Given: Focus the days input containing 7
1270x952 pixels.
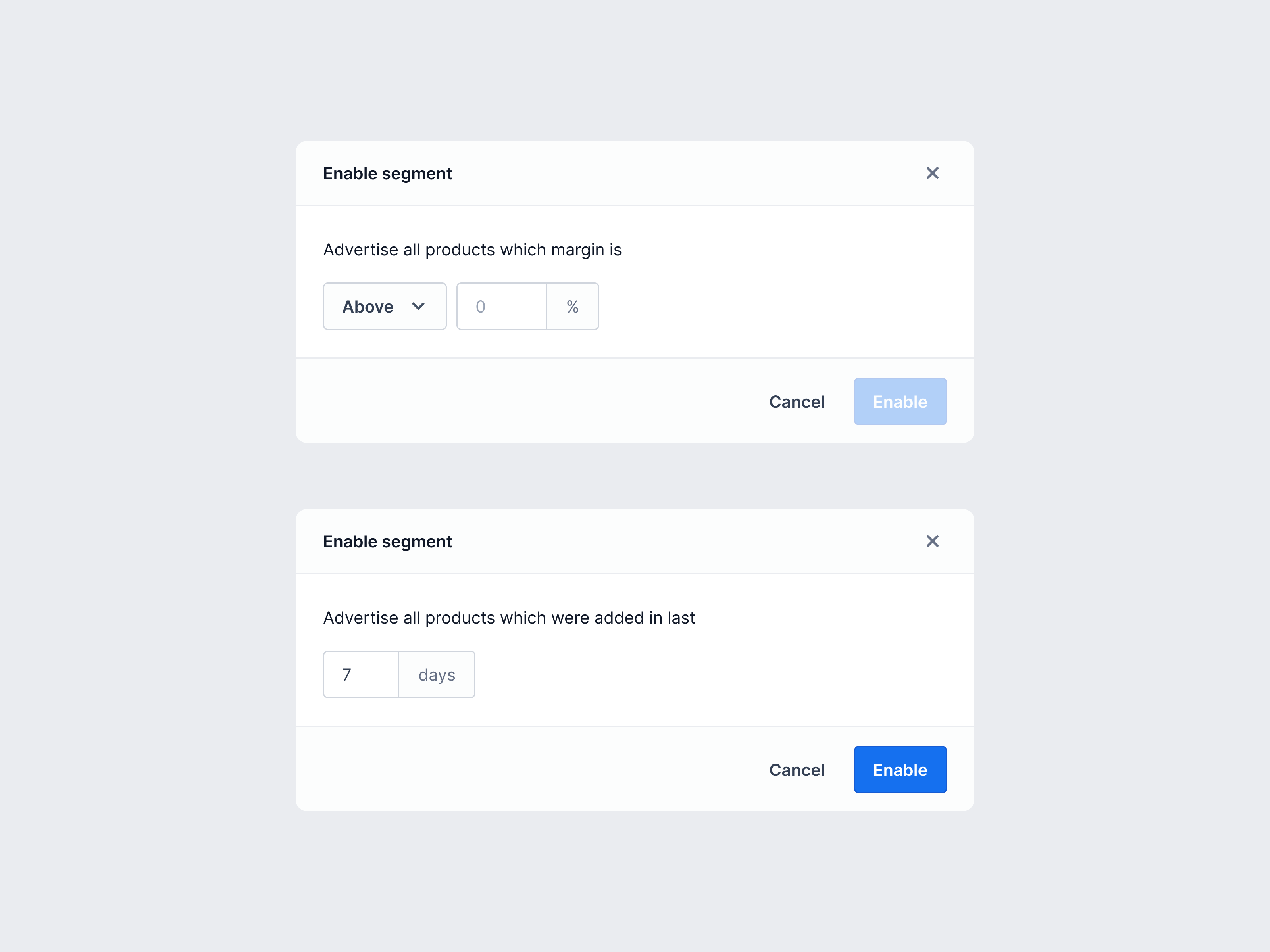Looking at the screenshot, I should coord(361,674).
